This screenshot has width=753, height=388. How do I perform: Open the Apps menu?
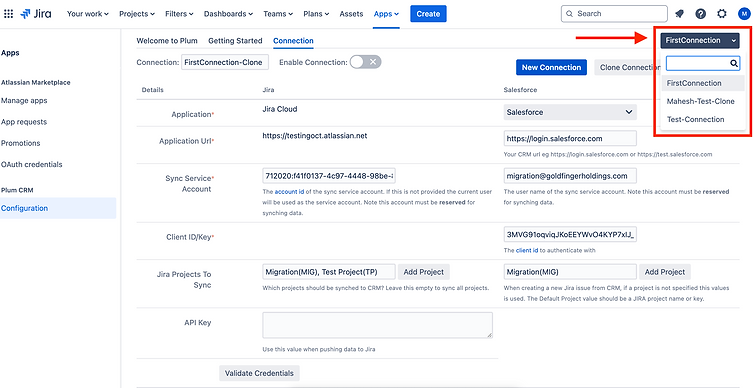(386, 14)
